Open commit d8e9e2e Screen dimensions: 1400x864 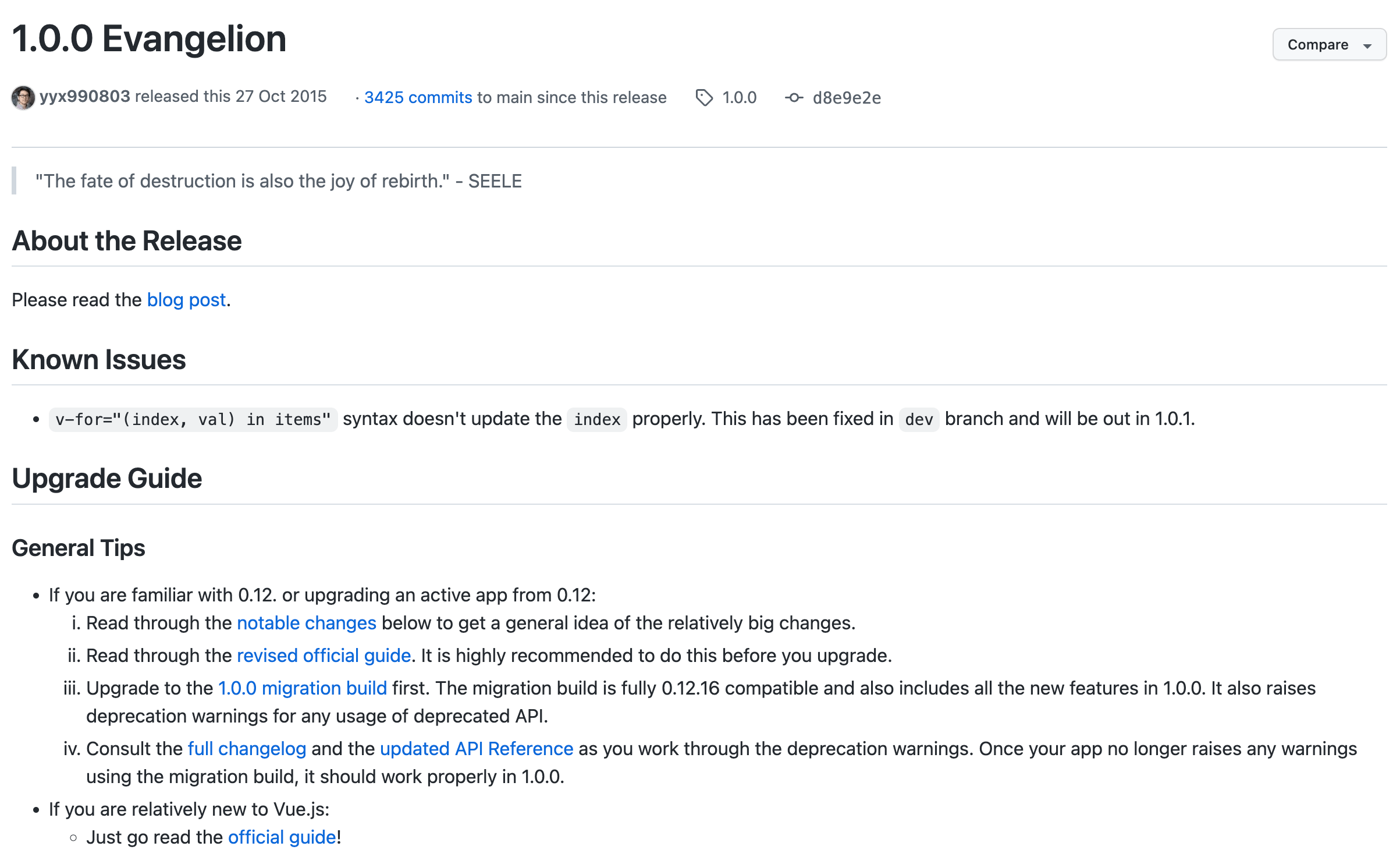(x=847, y=98)
